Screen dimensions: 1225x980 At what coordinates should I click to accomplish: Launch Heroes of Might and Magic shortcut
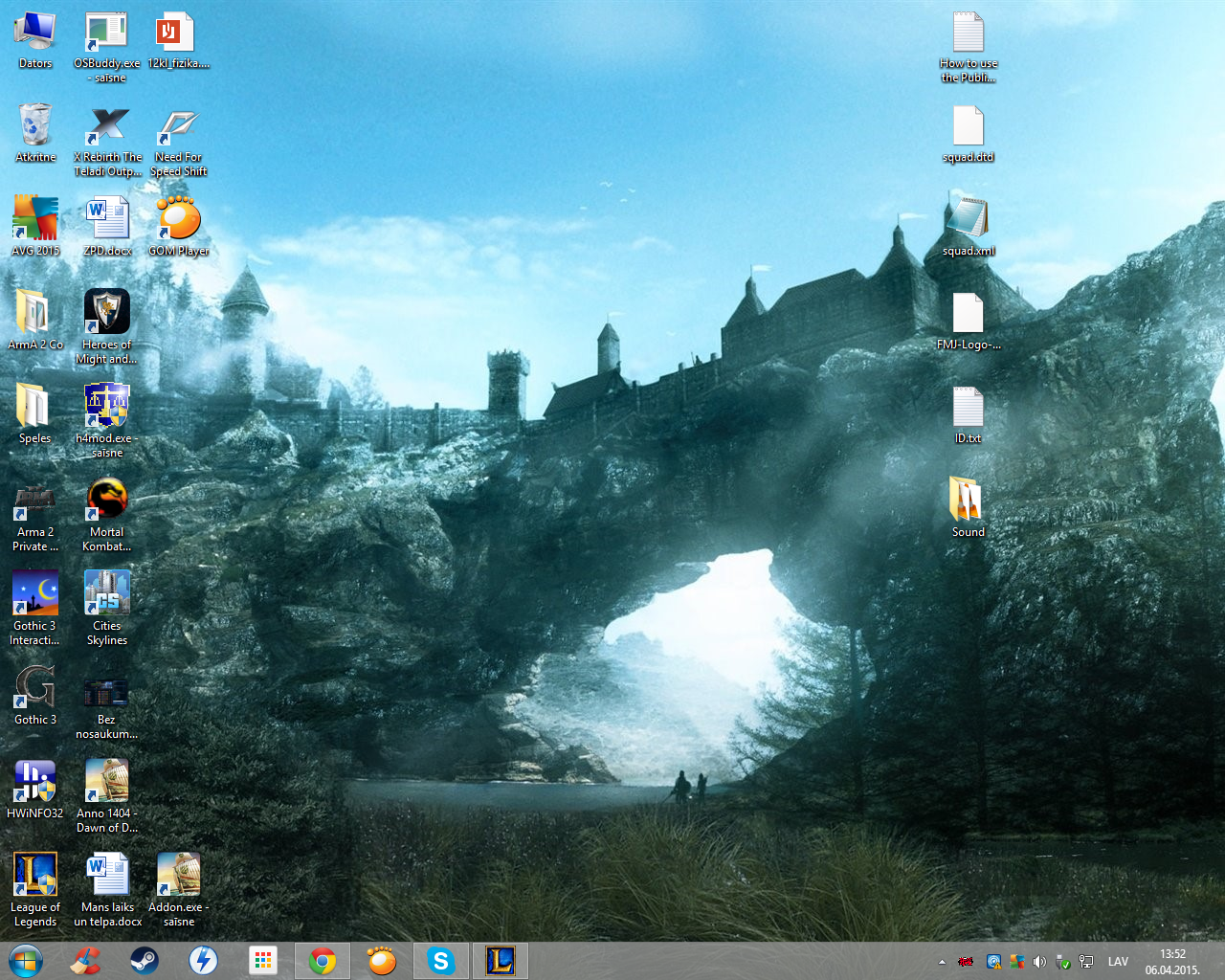107,328
